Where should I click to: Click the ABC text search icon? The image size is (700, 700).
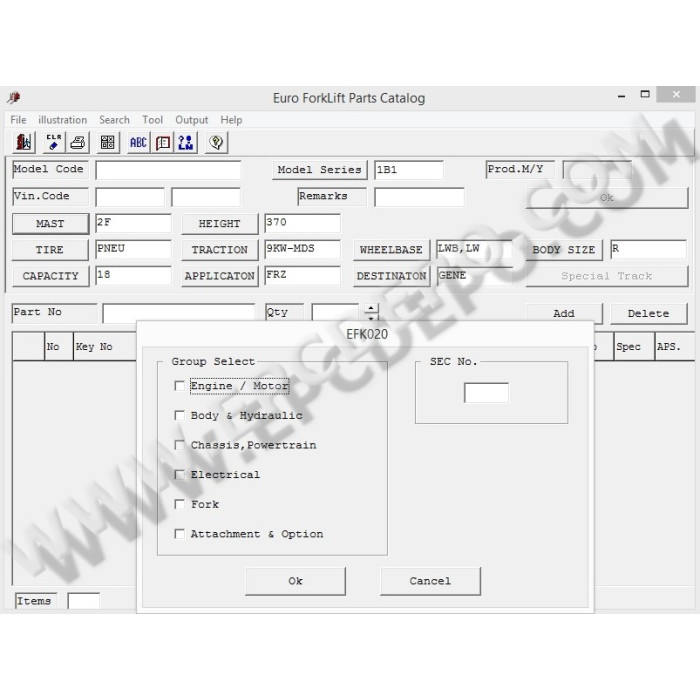pos(138,143)
